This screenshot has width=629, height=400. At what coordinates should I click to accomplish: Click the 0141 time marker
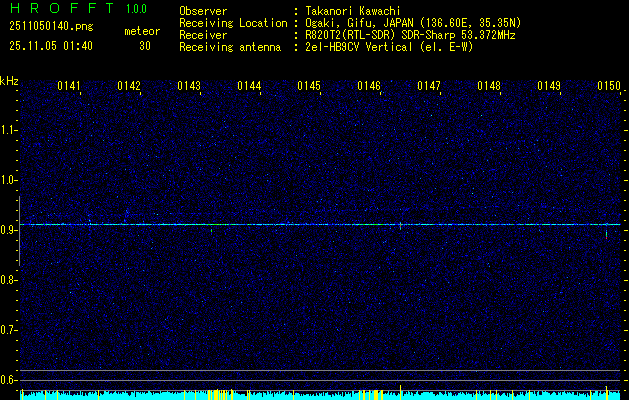click(69, 86)
